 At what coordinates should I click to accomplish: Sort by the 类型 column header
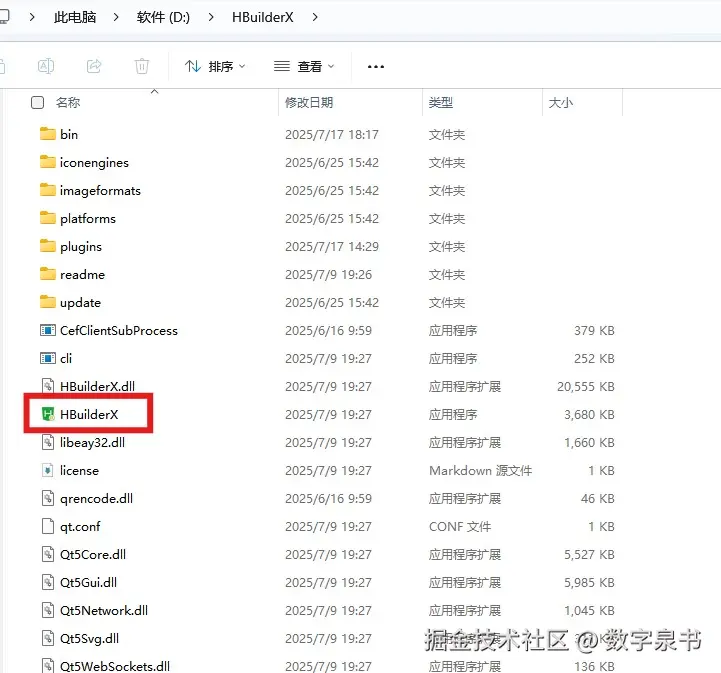point(441,103)
